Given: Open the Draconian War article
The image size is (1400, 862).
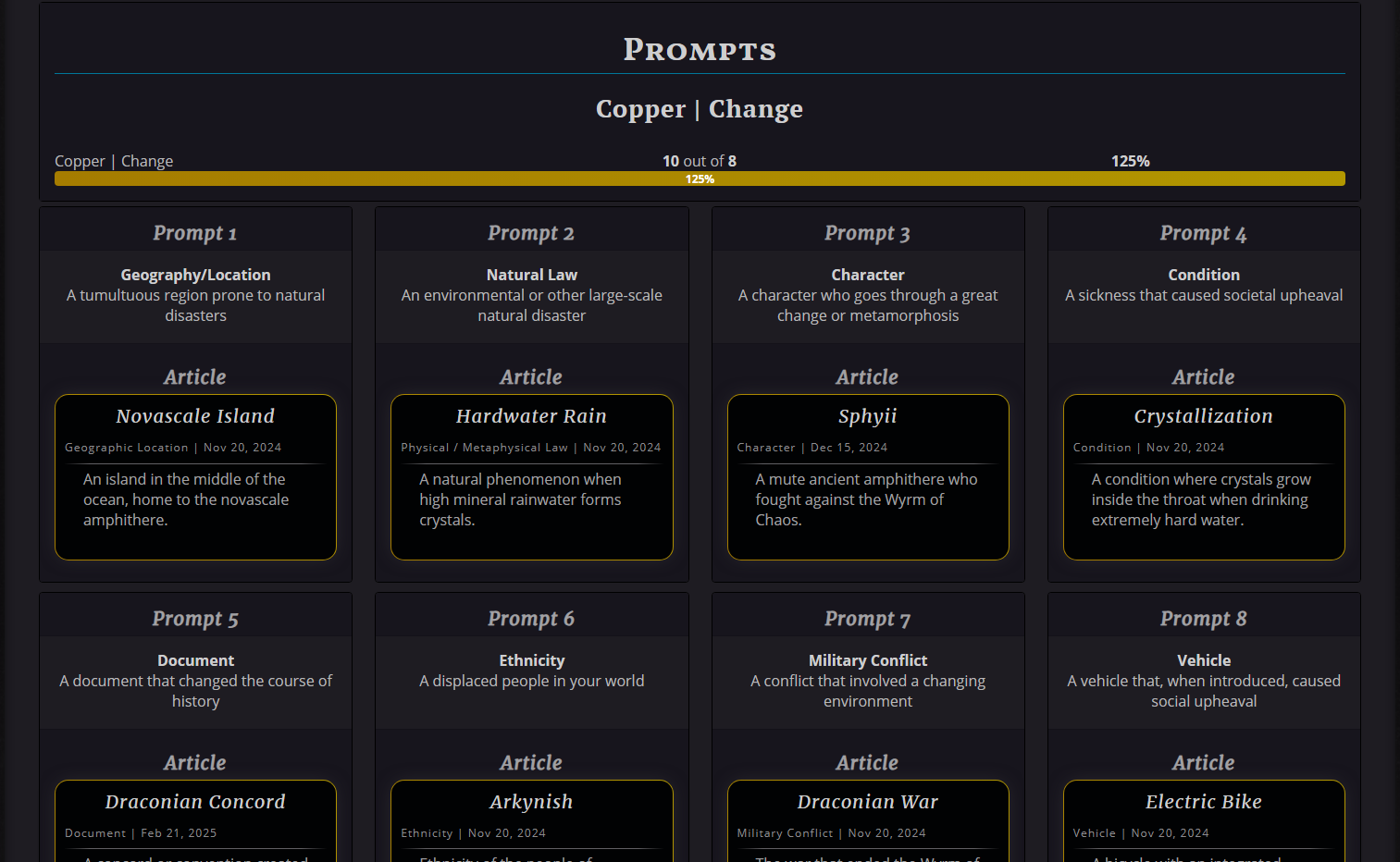Looking at the screenshot, I should [x=867, y=802].
